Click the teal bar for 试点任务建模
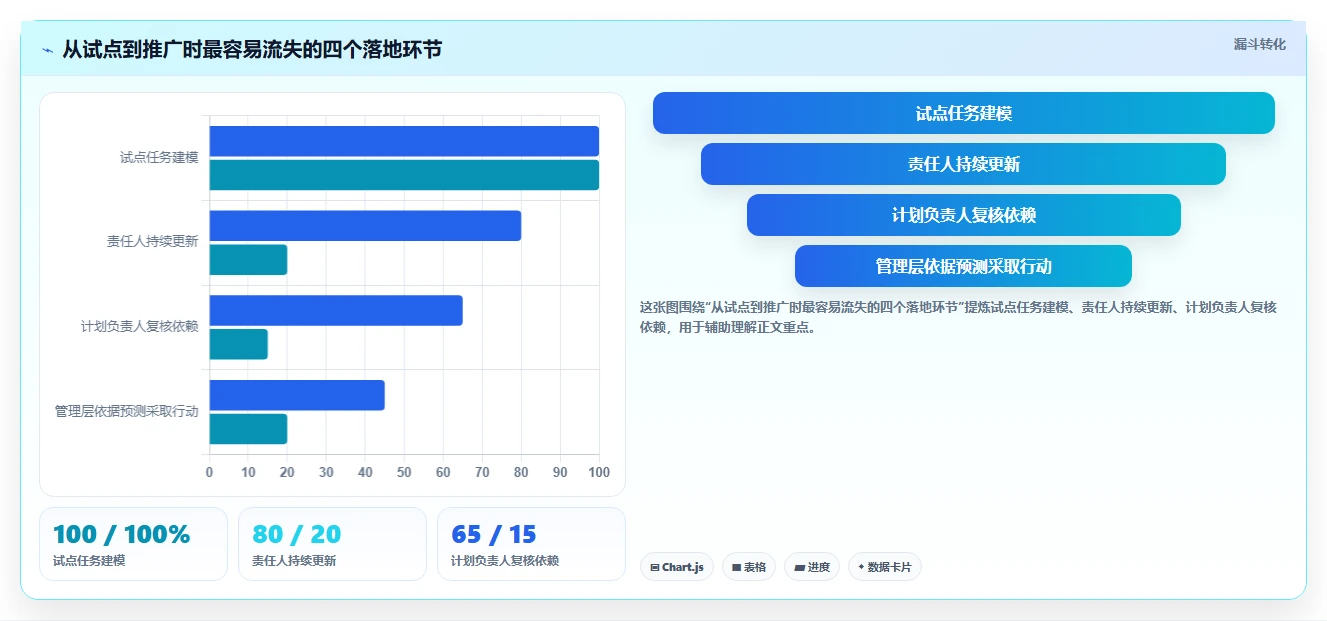This screenshot has height=621, width=1327. [404, 175]
